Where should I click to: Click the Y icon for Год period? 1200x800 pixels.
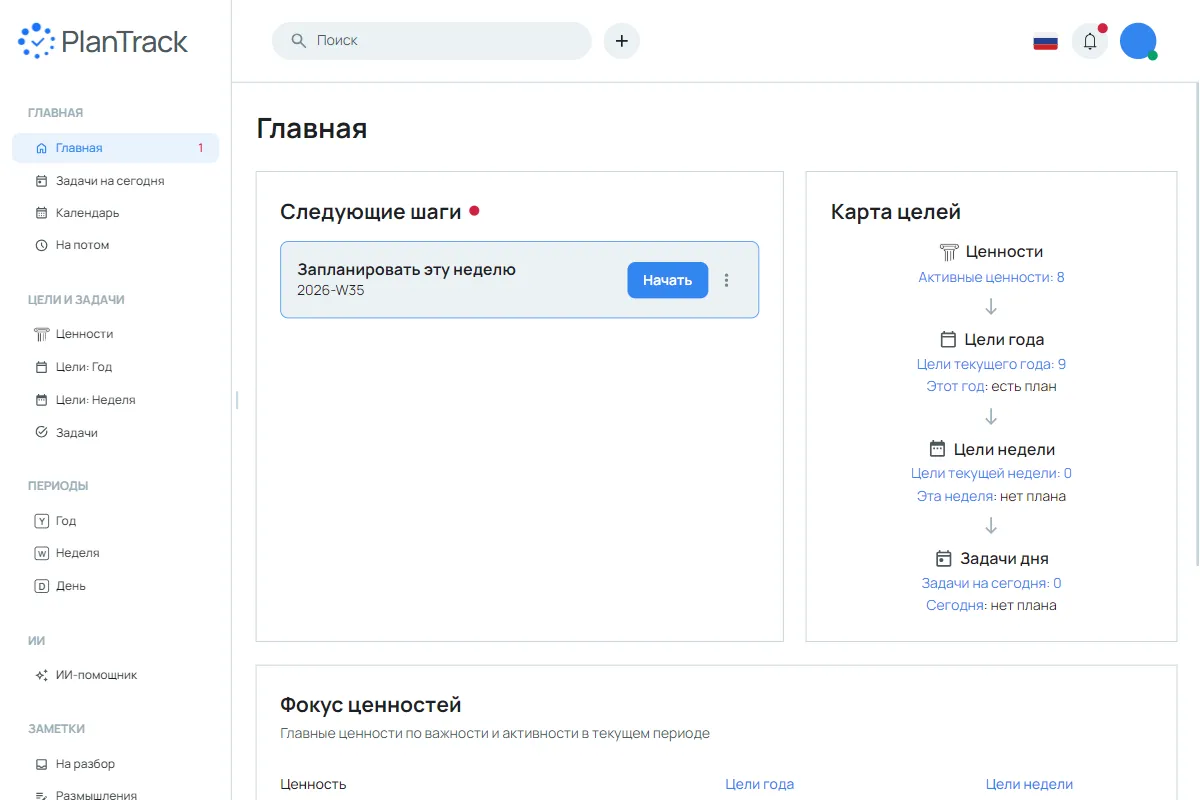[41, 521]
